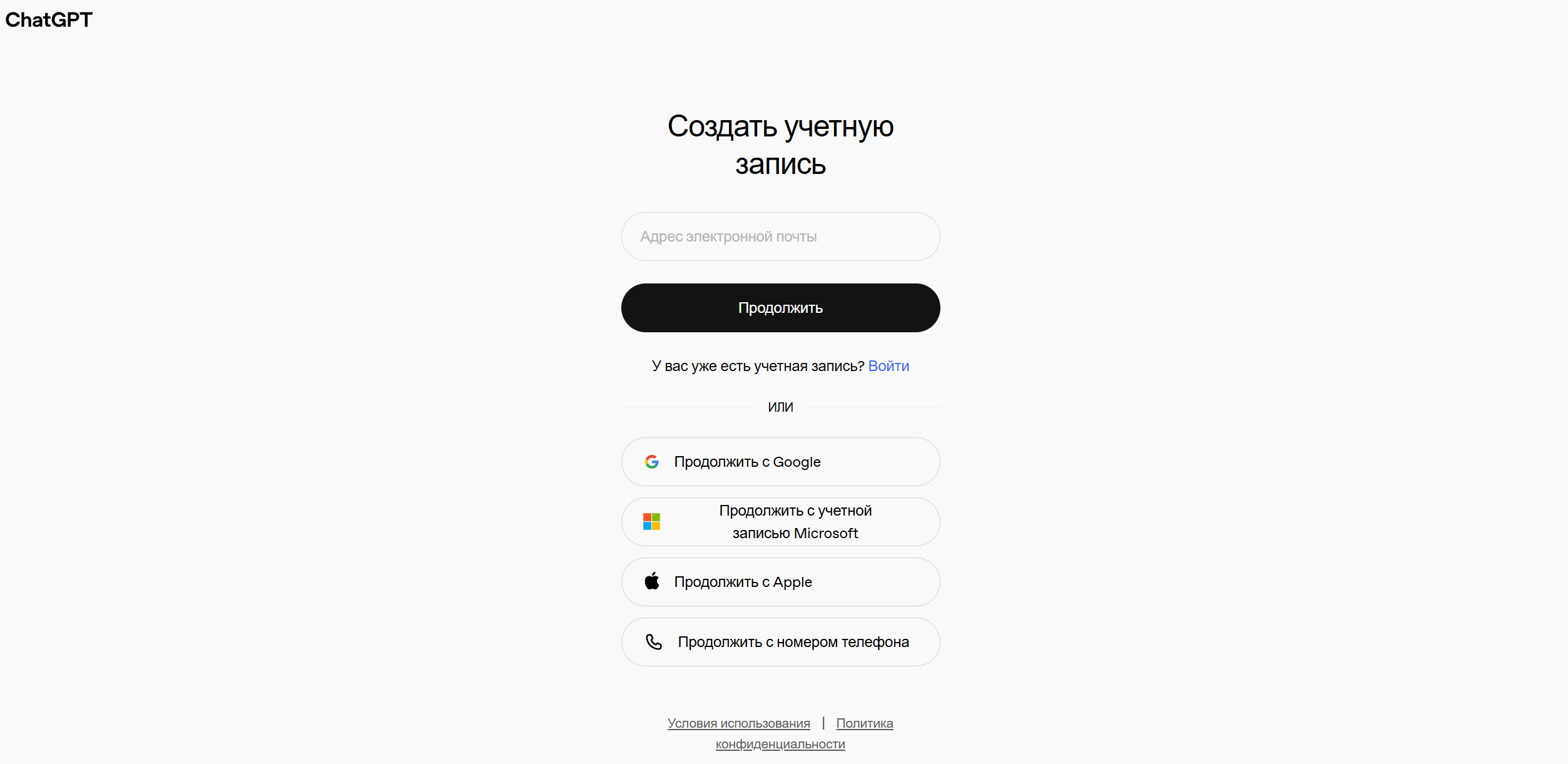
Task: Choose "Продолжить с Google" sign-up option
Action: click(x=781, y=462)
